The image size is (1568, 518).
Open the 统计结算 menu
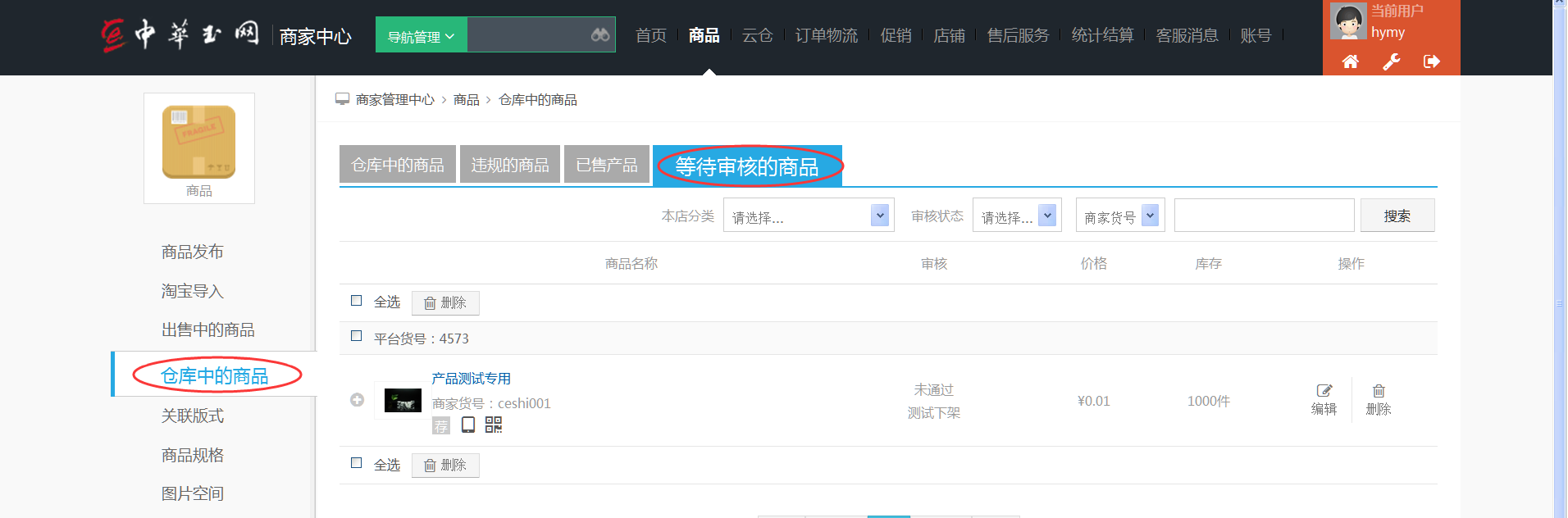[x=1102, y=35]
